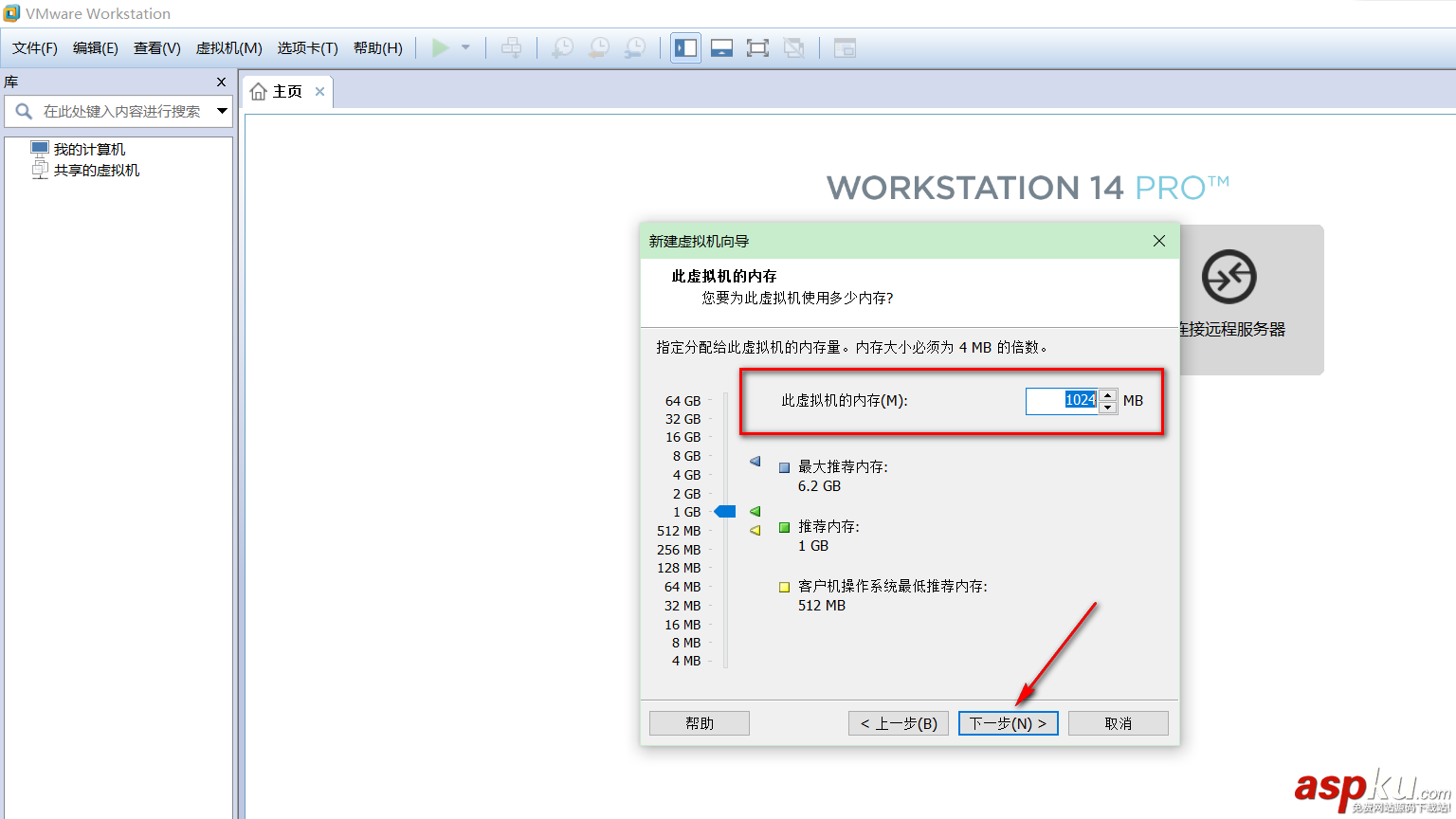Image resolution: width=1456 pixels, height=819 pixels.
Task: Expand the library search dropdown arrow
Action: coord(222,111)
